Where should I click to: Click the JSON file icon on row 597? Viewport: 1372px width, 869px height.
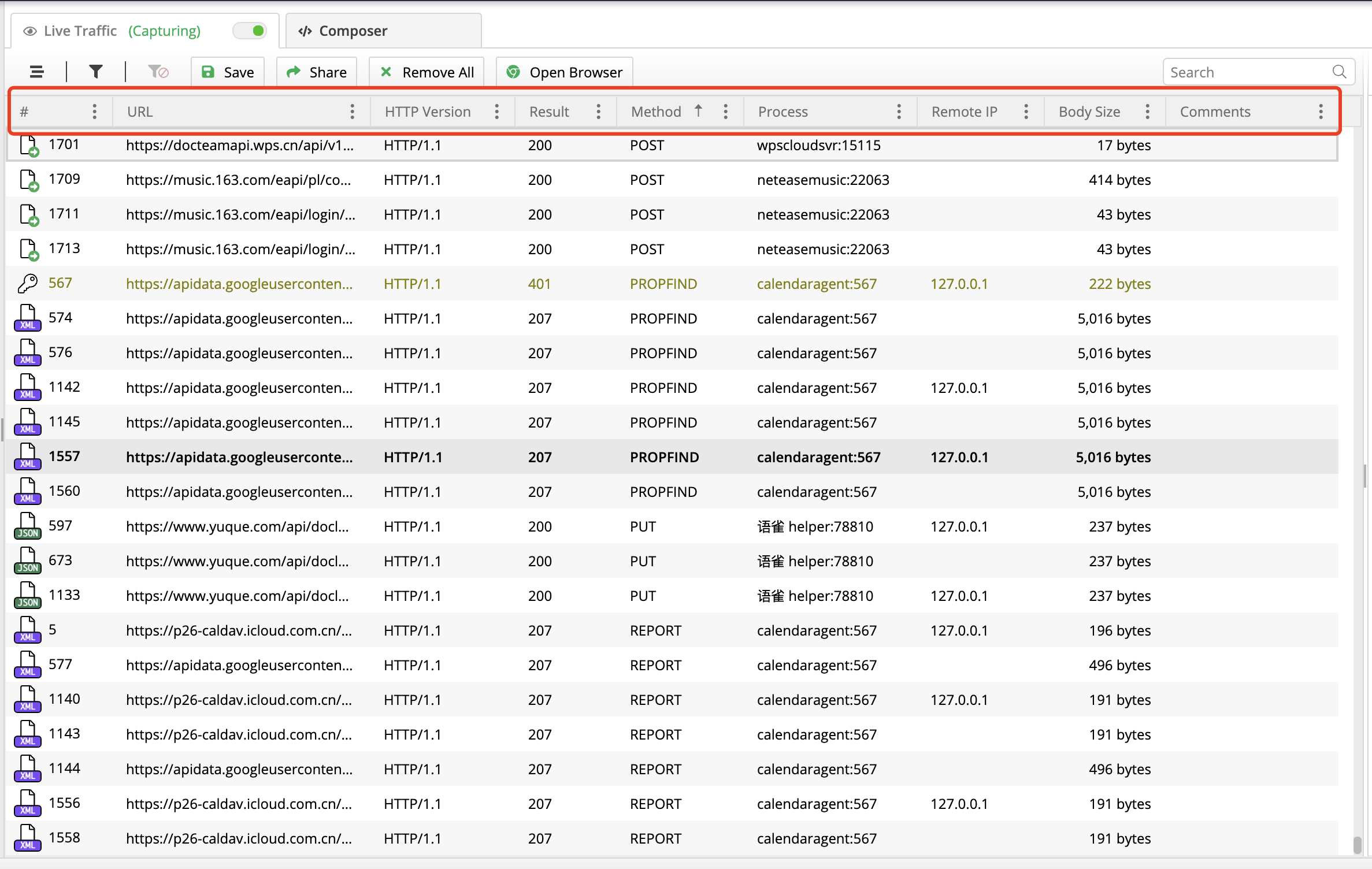pyautogui.click(x=27, y=526)
